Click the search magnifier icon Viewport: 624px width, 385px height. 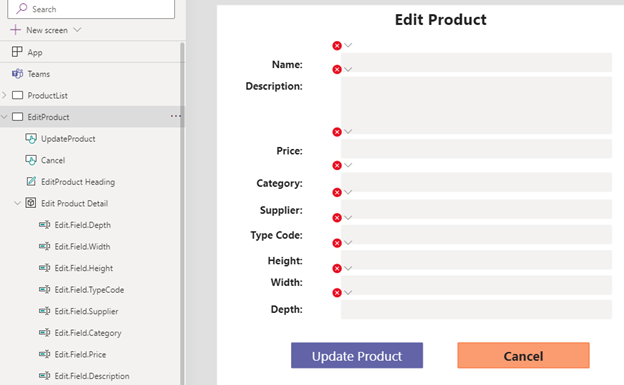tap(21, 8)
